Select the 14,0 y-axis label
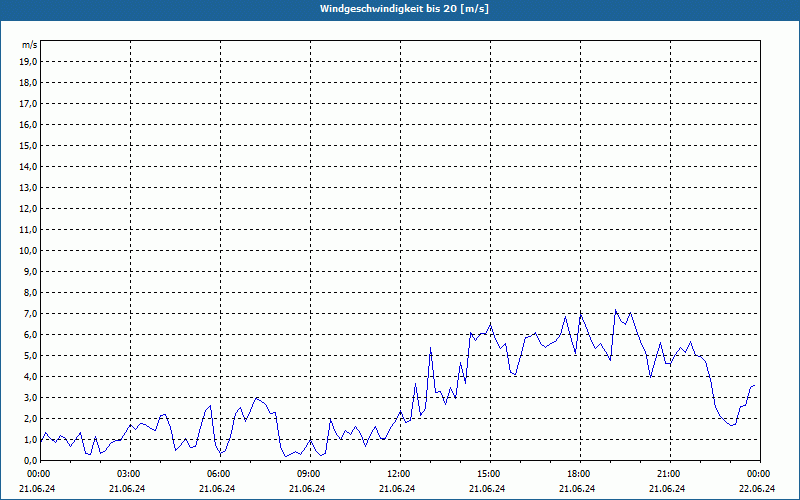The height and width of the screenshot is (500, 800). (28, 166)
